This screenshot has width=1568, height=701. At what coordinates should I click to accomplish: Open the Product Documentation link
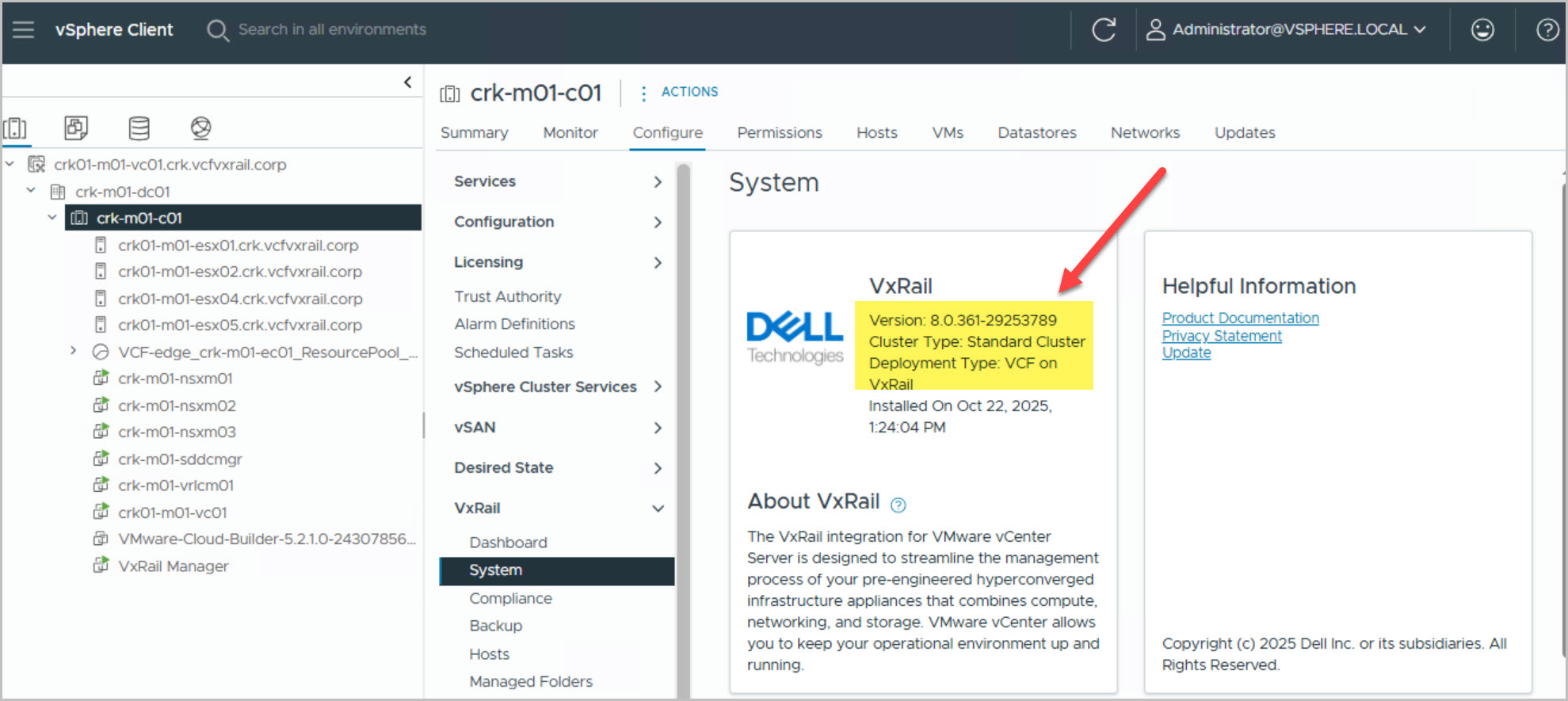[1240, 318]
